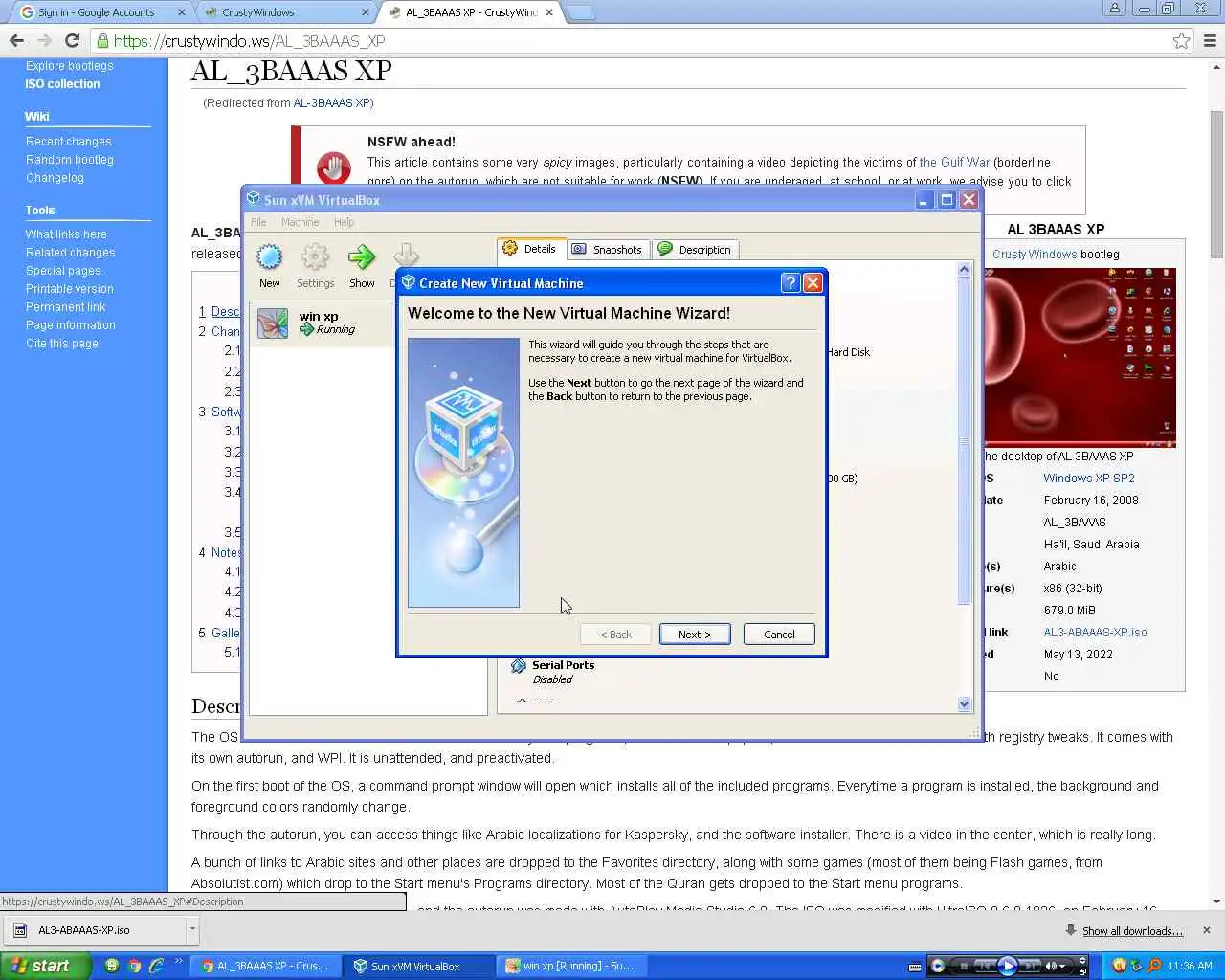
Task: Click the browser forward arrow
Action: pos(44,41)
